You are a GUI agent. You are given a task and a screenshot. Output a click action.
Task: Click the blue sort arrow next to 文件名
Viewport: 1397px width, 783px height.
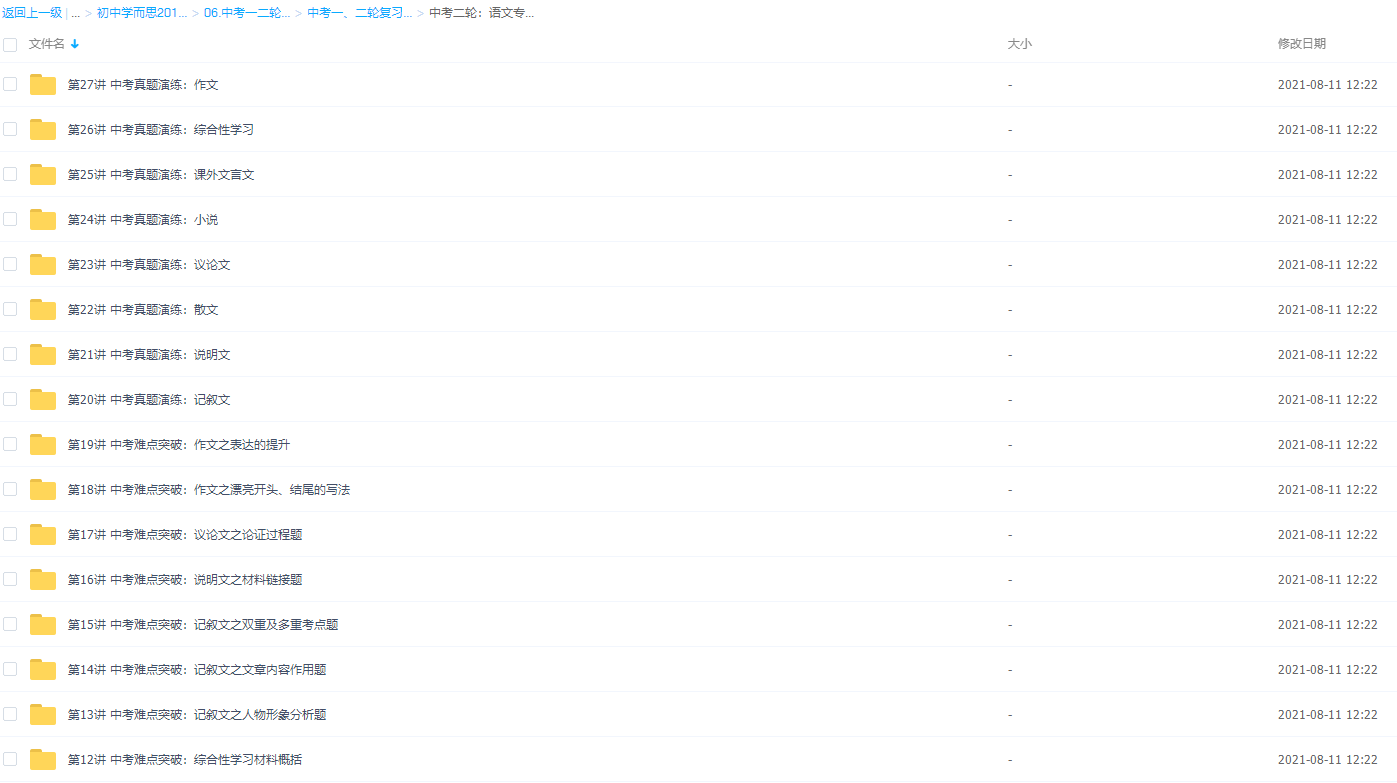click(x=75, y=44)
